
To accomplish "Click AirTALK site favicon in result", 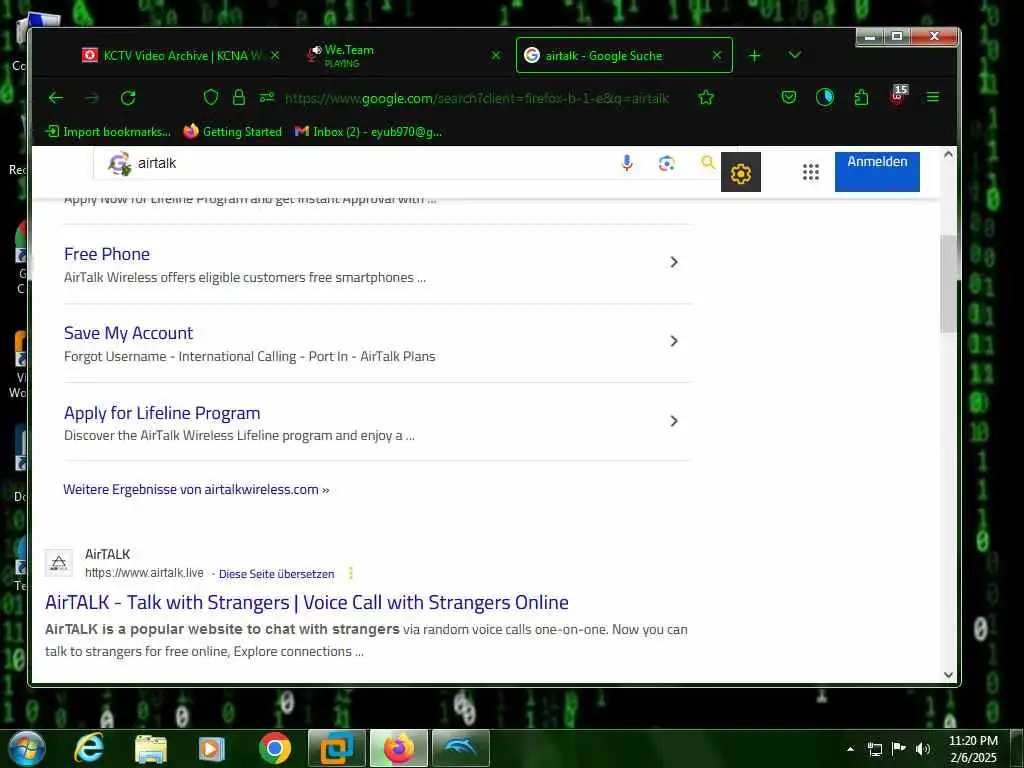I will (59, 563).
